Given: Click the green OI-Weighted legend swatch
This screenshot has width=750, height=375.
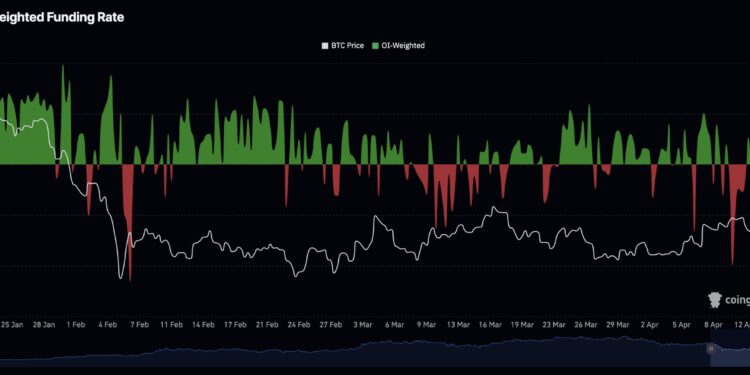Looking at the screenshot, I should click(375, 46).
